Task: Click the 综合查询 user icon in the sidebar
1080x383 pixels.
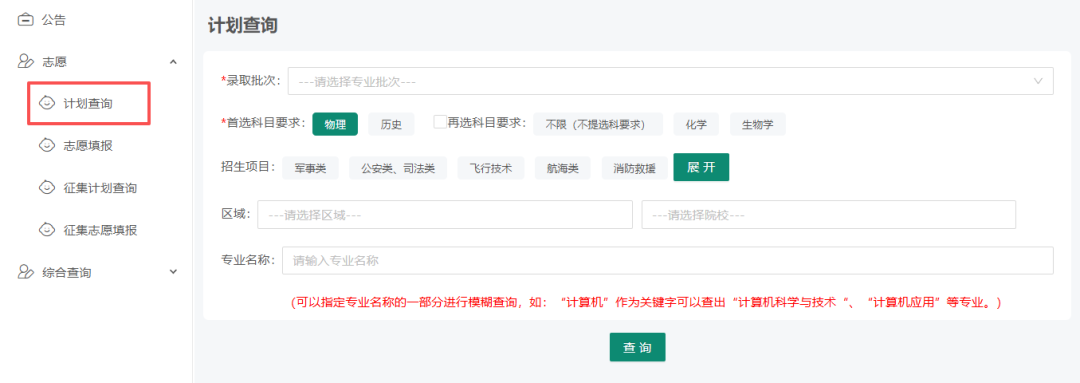Action: [25, 272]
